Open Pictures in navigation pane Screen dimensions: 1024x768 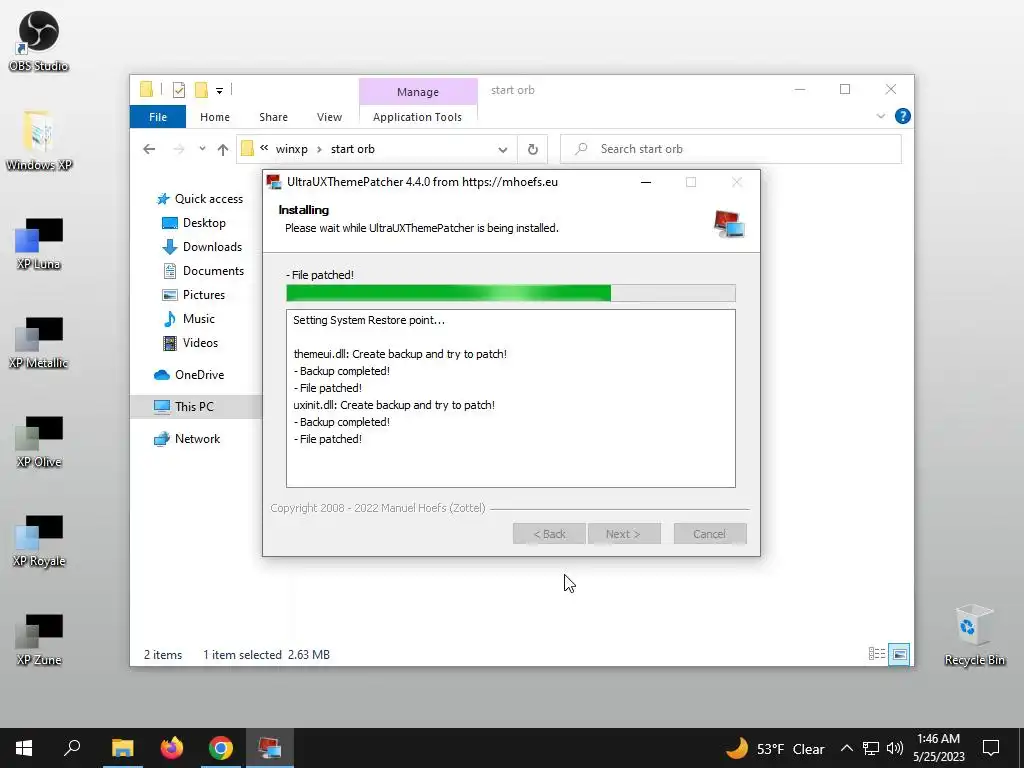click(193, 295)
